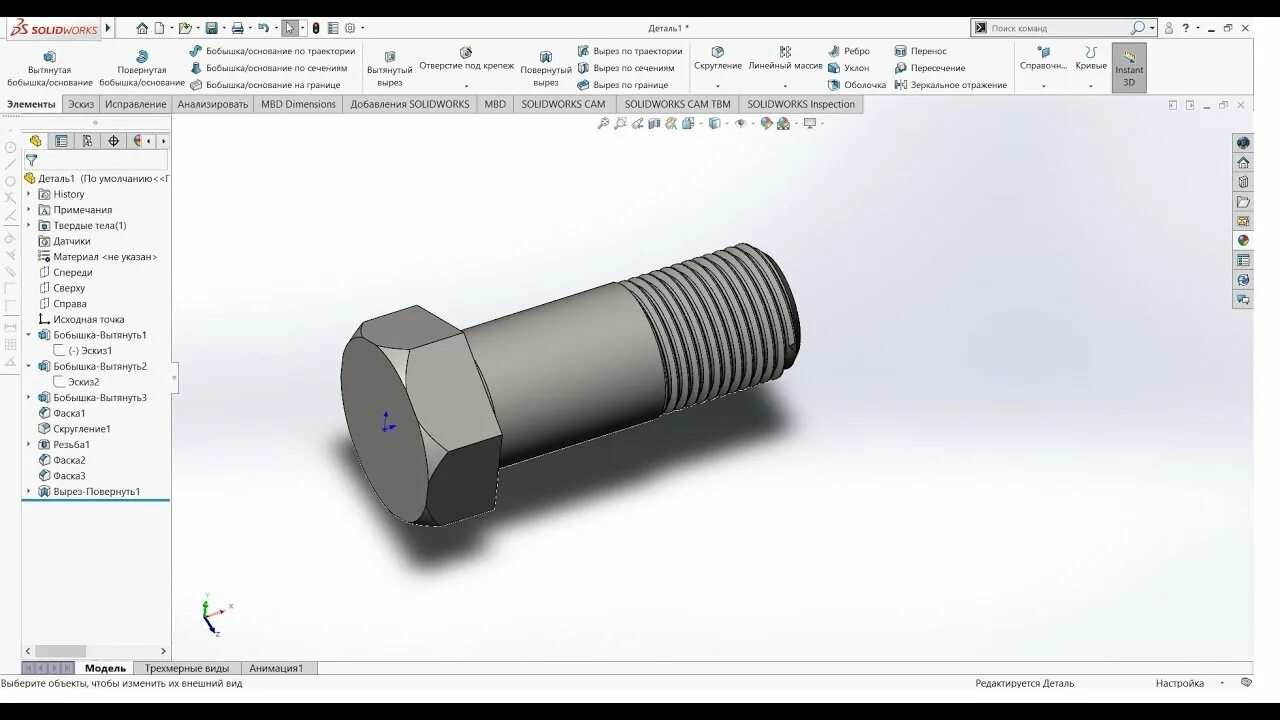Expand the Примечания node

(28, 210)
